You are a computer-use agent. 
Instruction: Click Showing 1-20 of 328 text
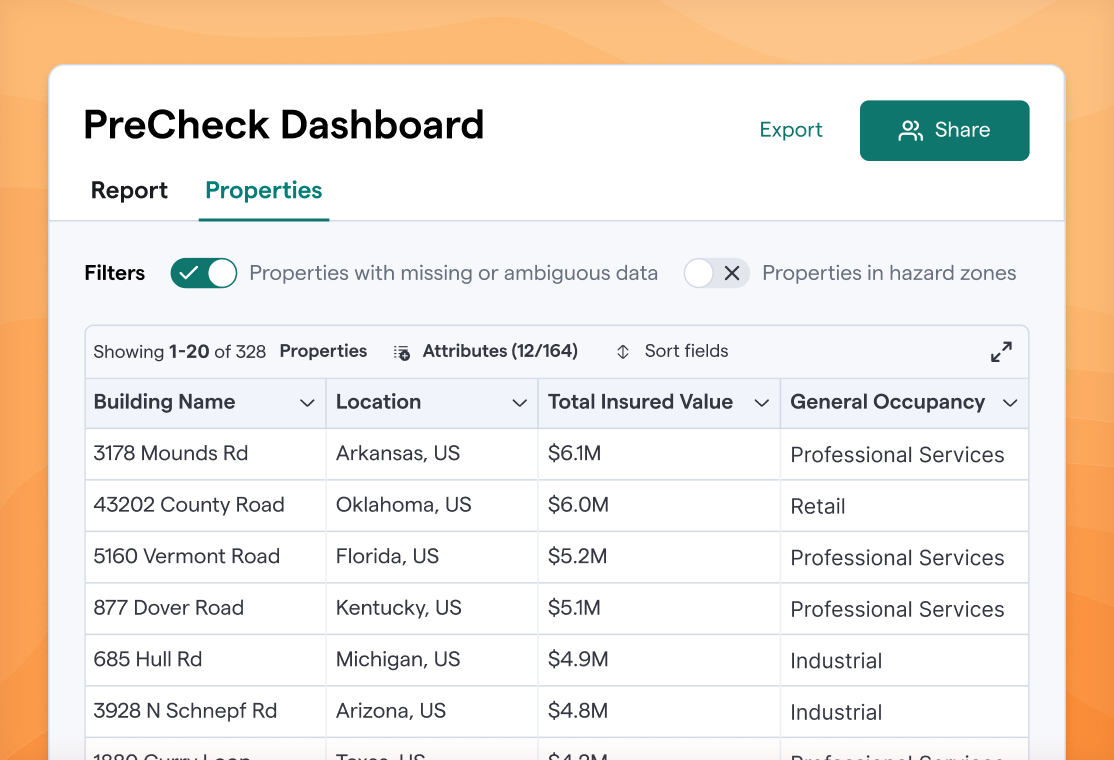(180, 352)
